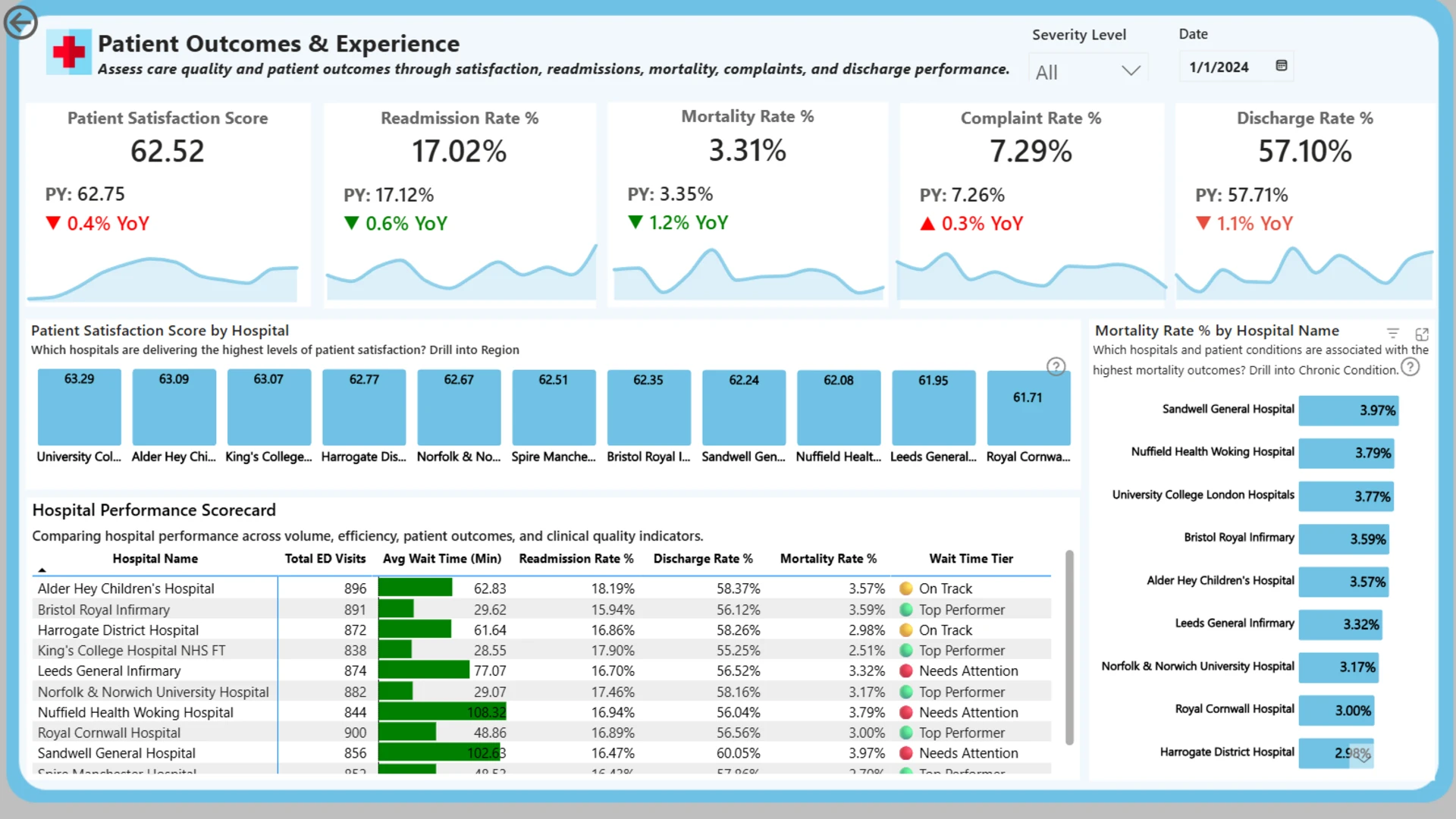Click the Severity Level dropdown chevron
Image resolution: width=1456 pixels, height=819 pixels.
click(1131, 71)
